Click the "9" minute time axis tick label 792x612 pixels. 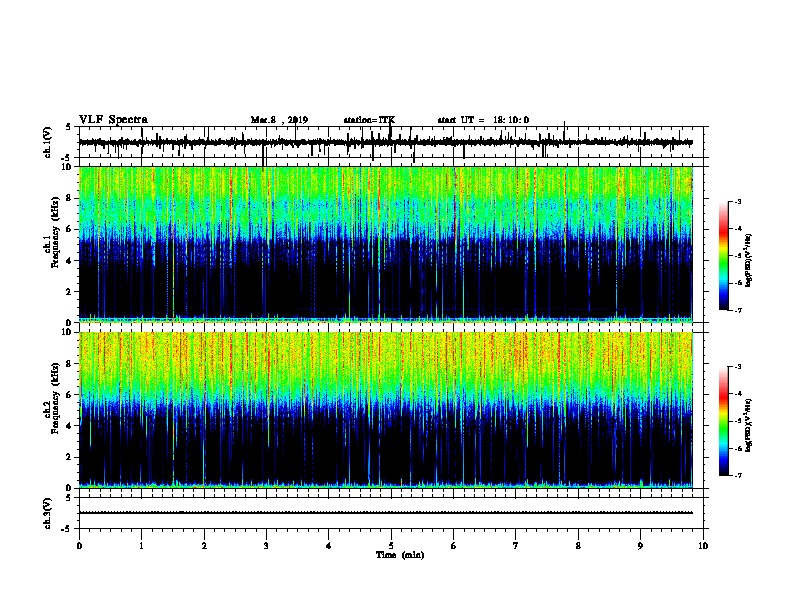[x=640, y=546]
